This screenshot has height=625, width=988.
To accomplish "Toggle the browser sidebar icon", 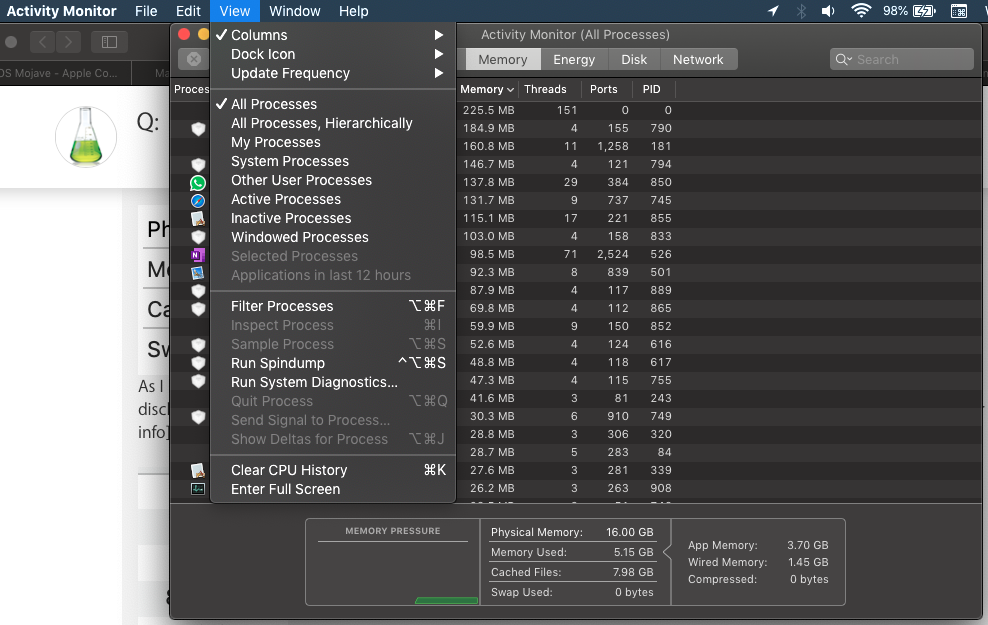I will click(x=109, y=42).
